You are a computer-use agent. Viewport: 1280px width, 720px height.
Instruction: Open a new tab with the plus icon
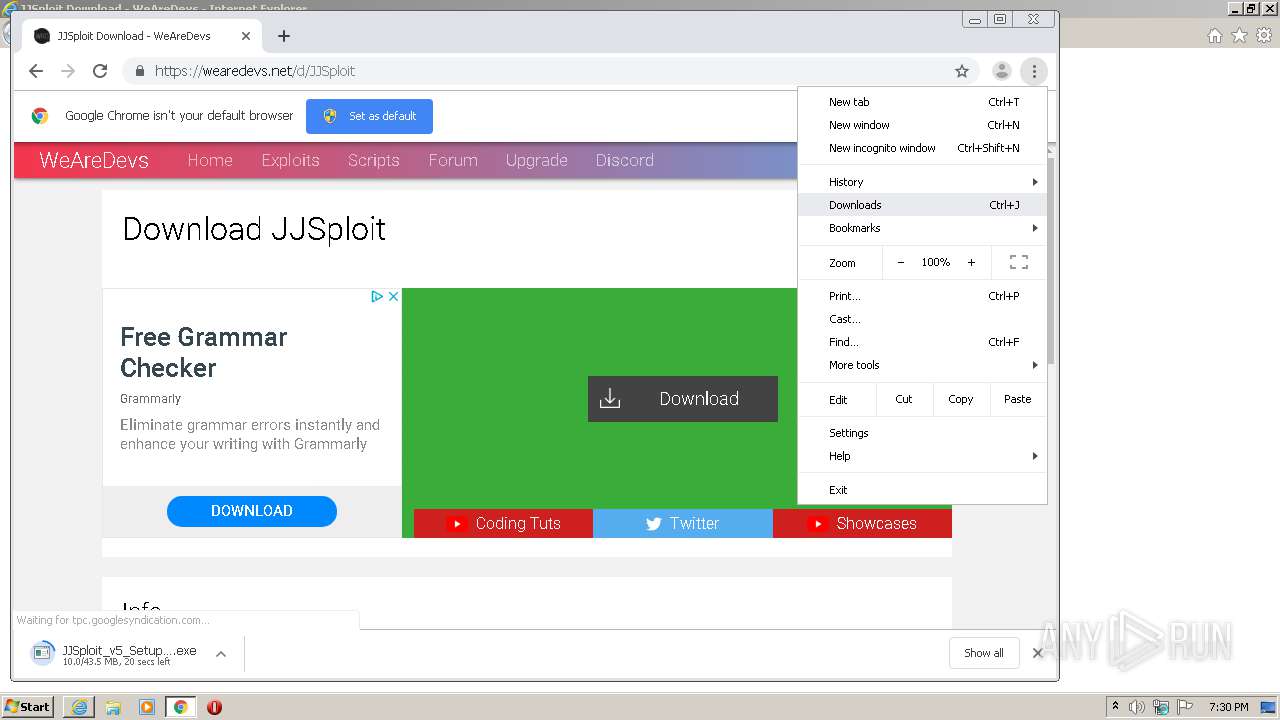click(284, 36)
